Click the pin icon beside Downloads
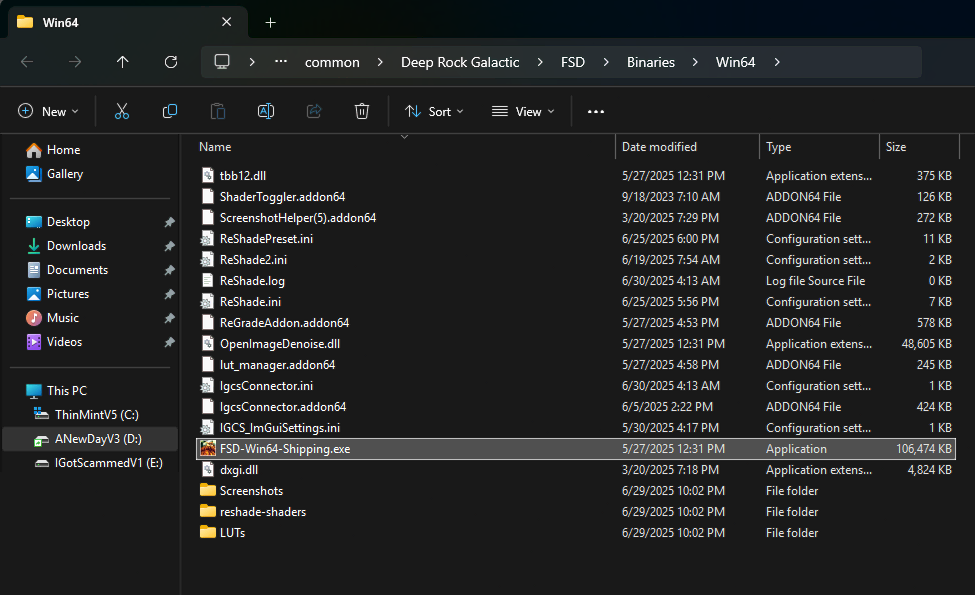This screenshot has height=595, width=975. click(169, 246)
